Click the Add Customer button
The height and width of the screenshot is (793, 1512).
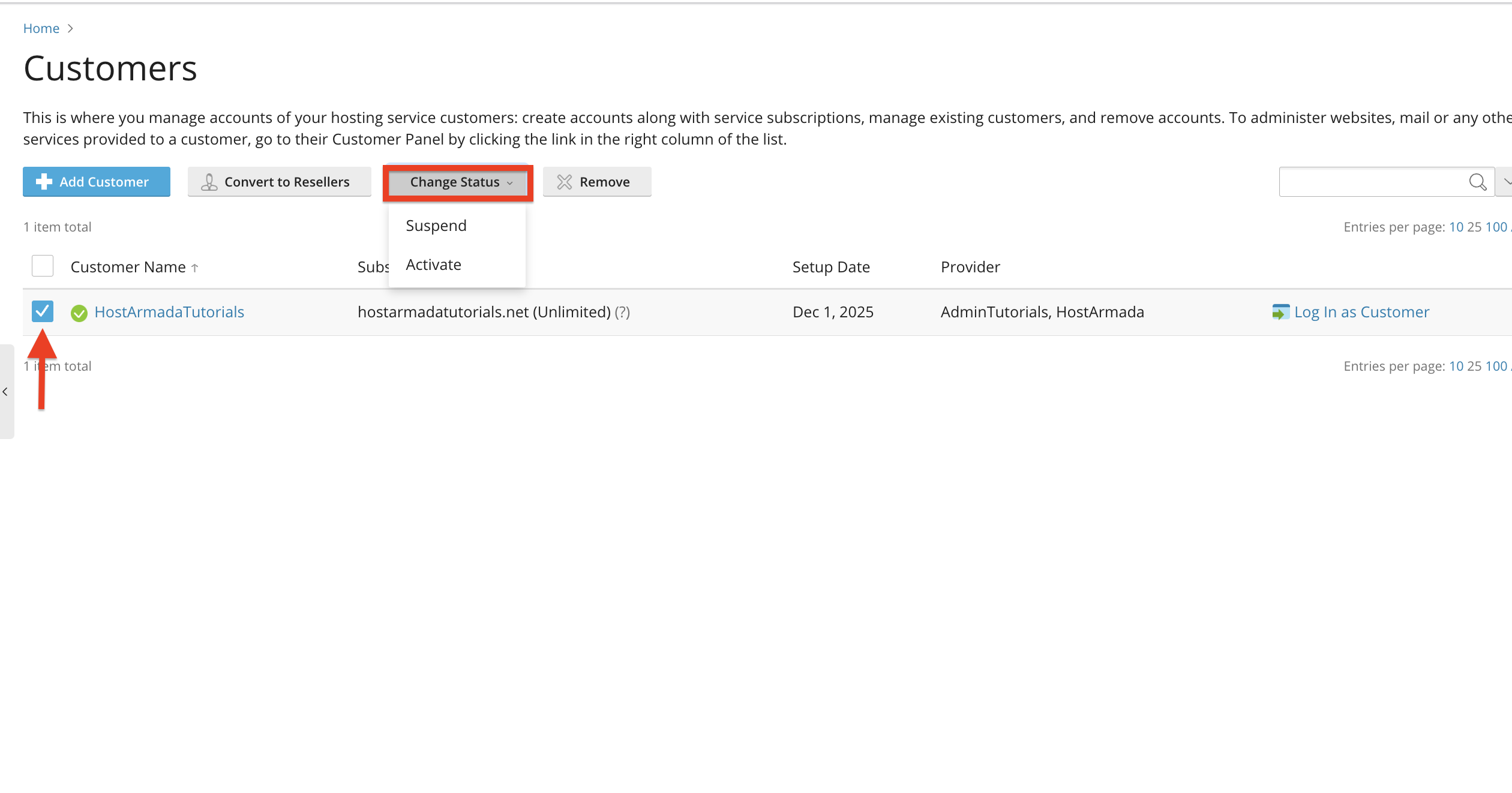(x=97, y=182)
